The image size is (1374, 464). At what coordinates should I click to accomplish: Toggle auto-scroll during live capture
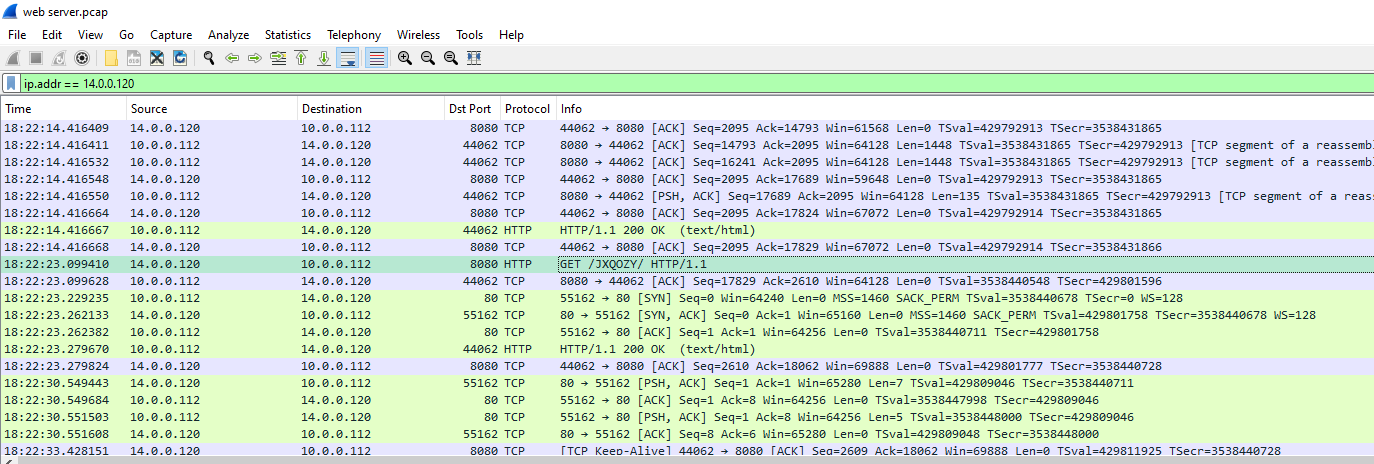pos(348,58)
